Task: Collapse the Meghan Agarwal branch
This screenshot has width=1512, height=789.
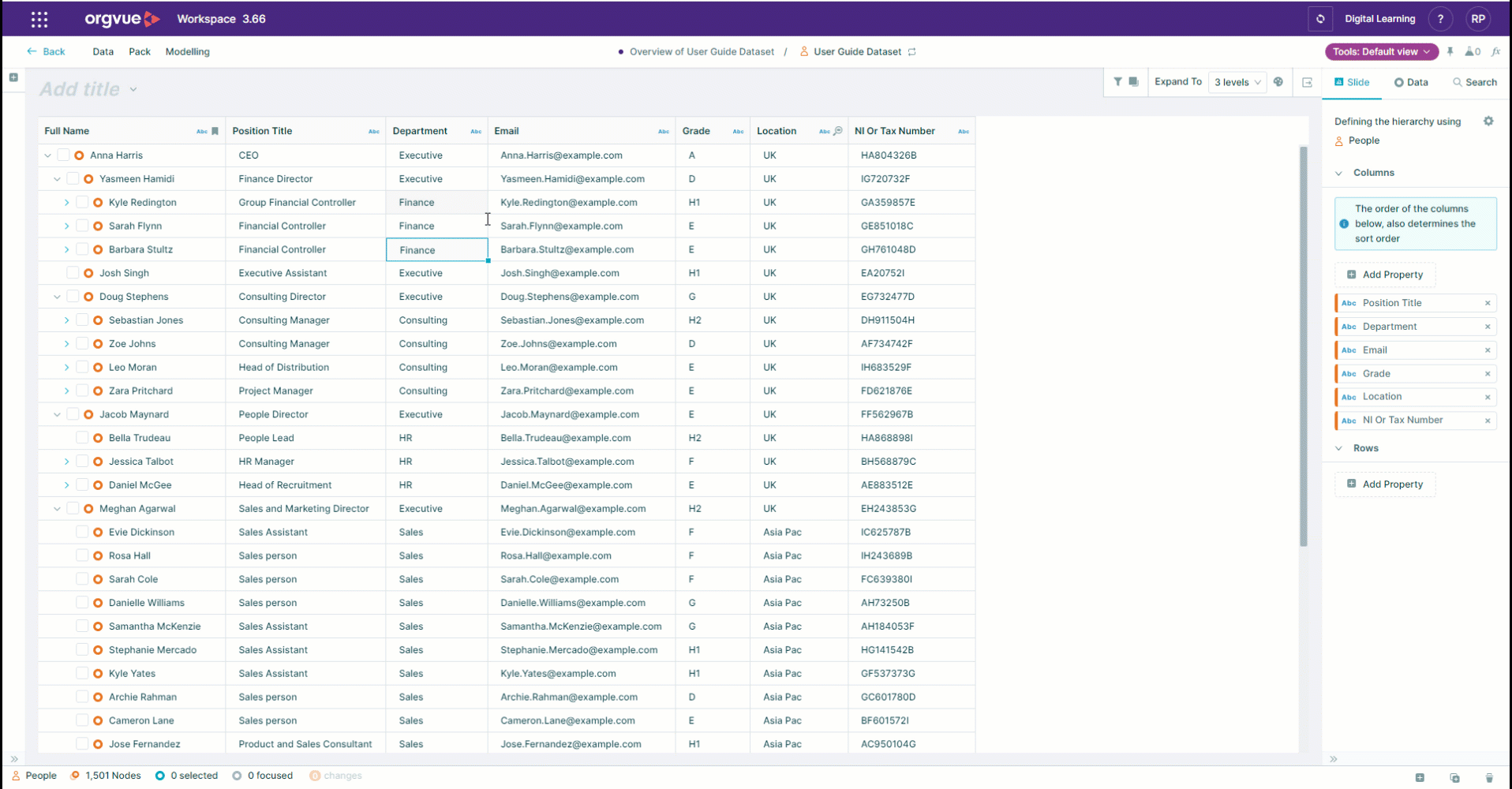Action: point(57,509)
